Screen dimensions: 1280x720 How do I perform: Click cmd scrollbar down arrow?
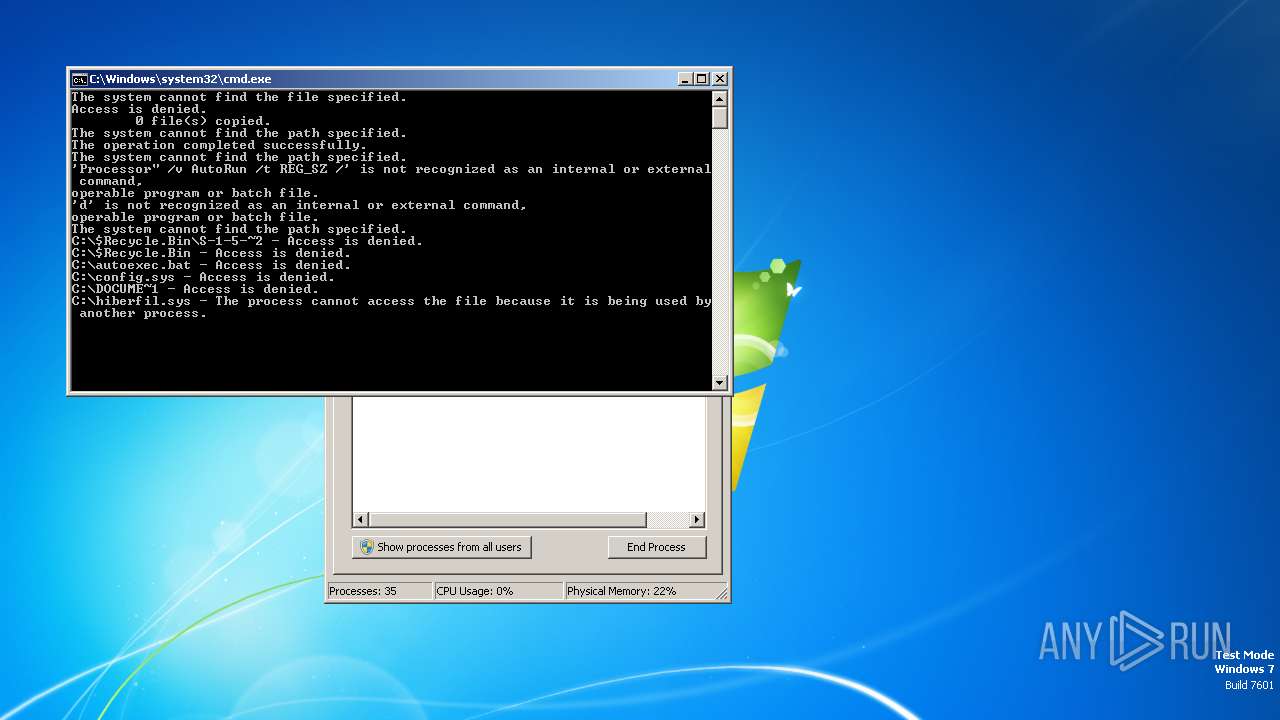[719, 382]
